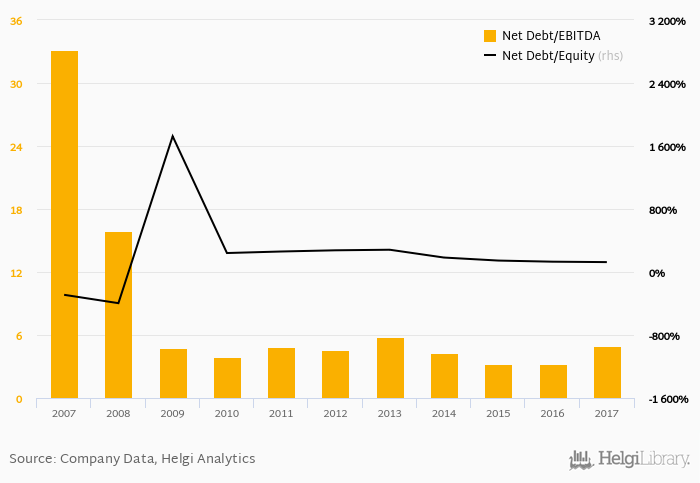This screenshot has height=483, width=700.
Task: Click the orange Net Debt/EBITDA legend swatch
Action: (489, 36)
